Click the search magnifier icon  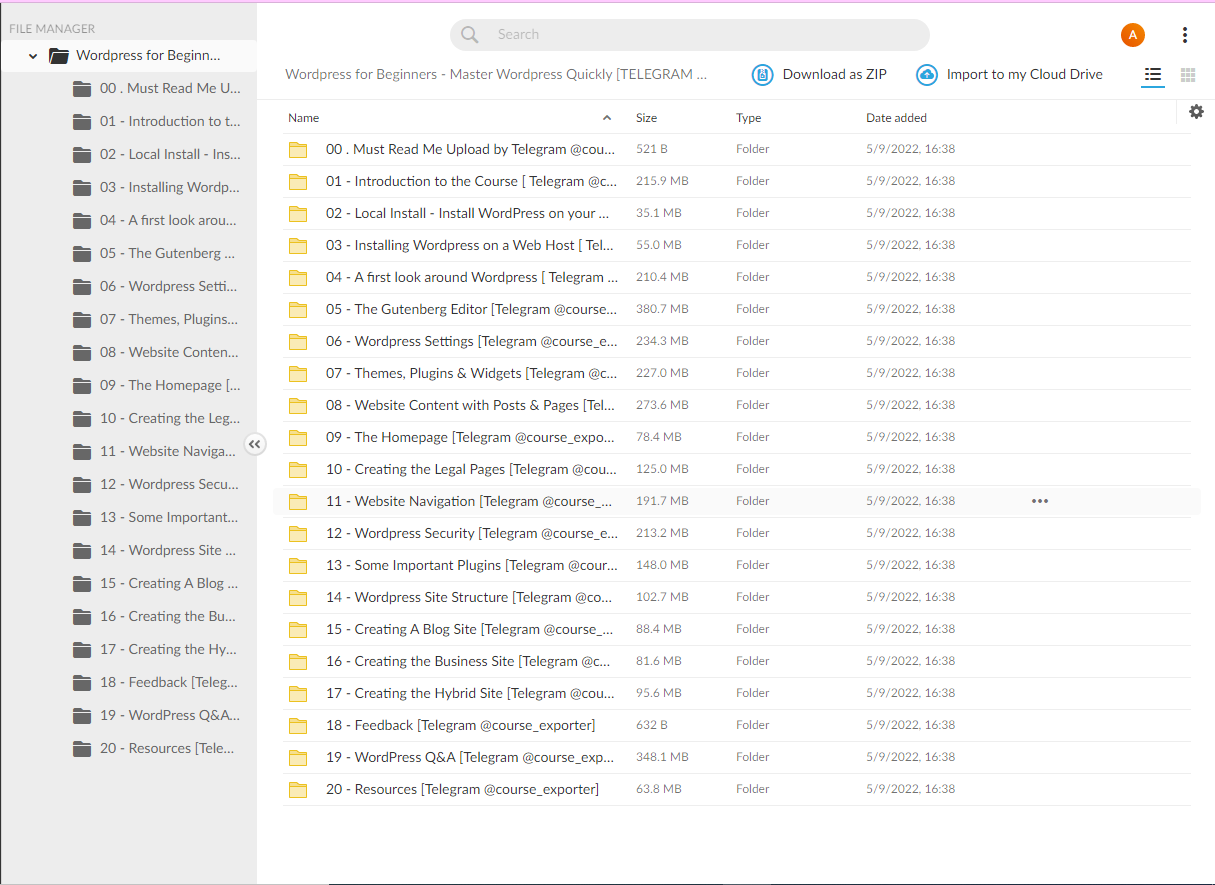coord(470,35)
